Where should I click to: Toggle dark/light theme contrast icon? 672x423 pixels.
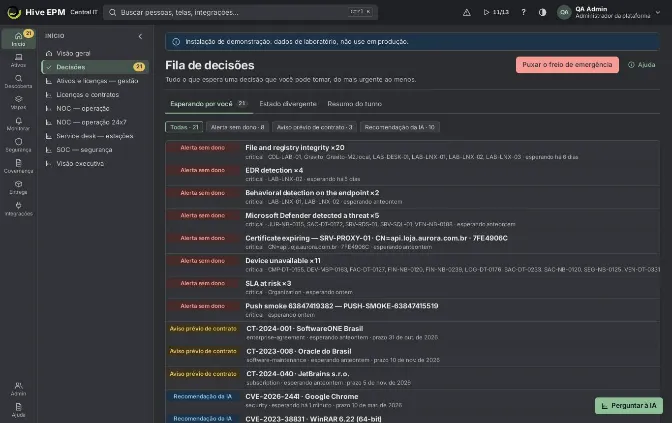pos(543,12)
